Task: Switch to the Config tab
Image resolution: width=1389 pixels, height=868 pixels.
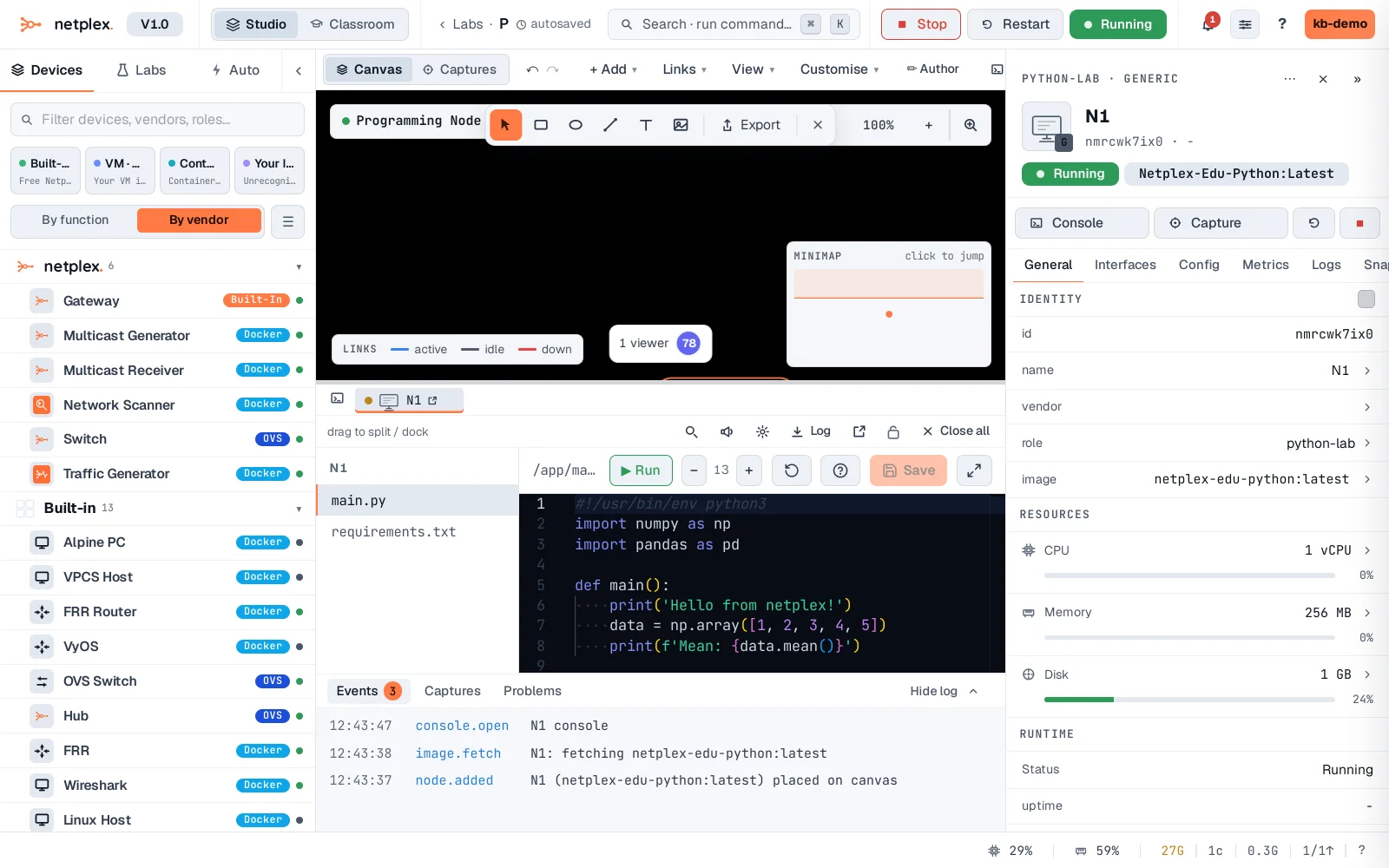Action: tap(1199, 265)
